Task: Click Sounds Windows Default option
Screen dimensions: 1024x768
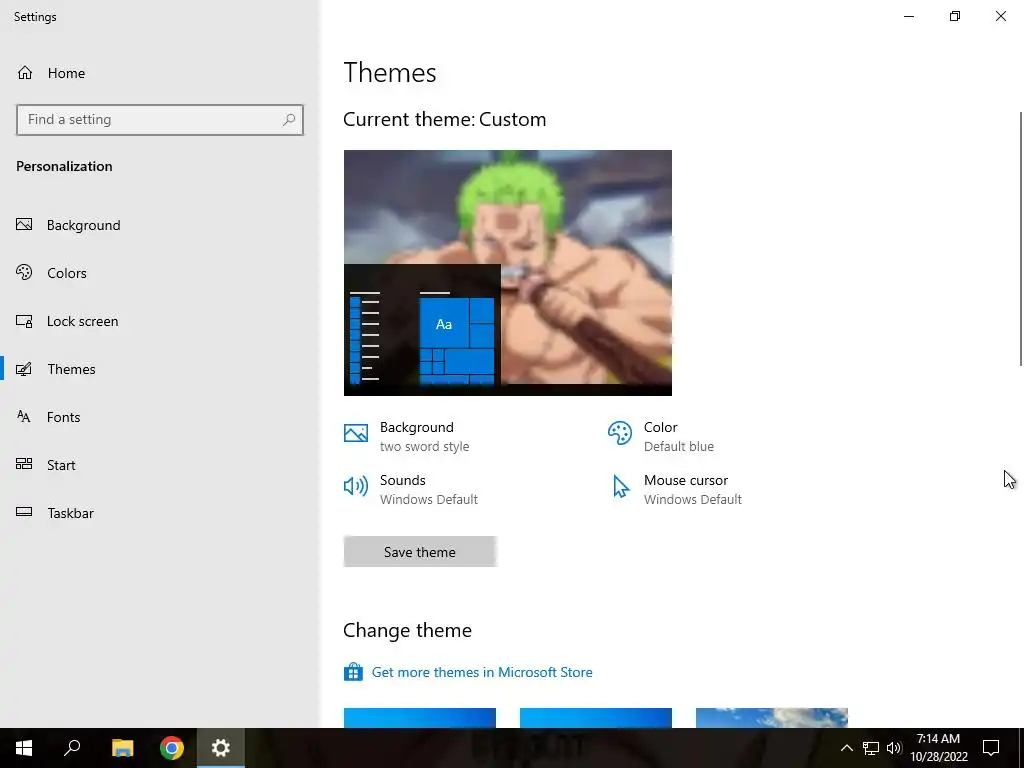Action: (x=411, y=489)
